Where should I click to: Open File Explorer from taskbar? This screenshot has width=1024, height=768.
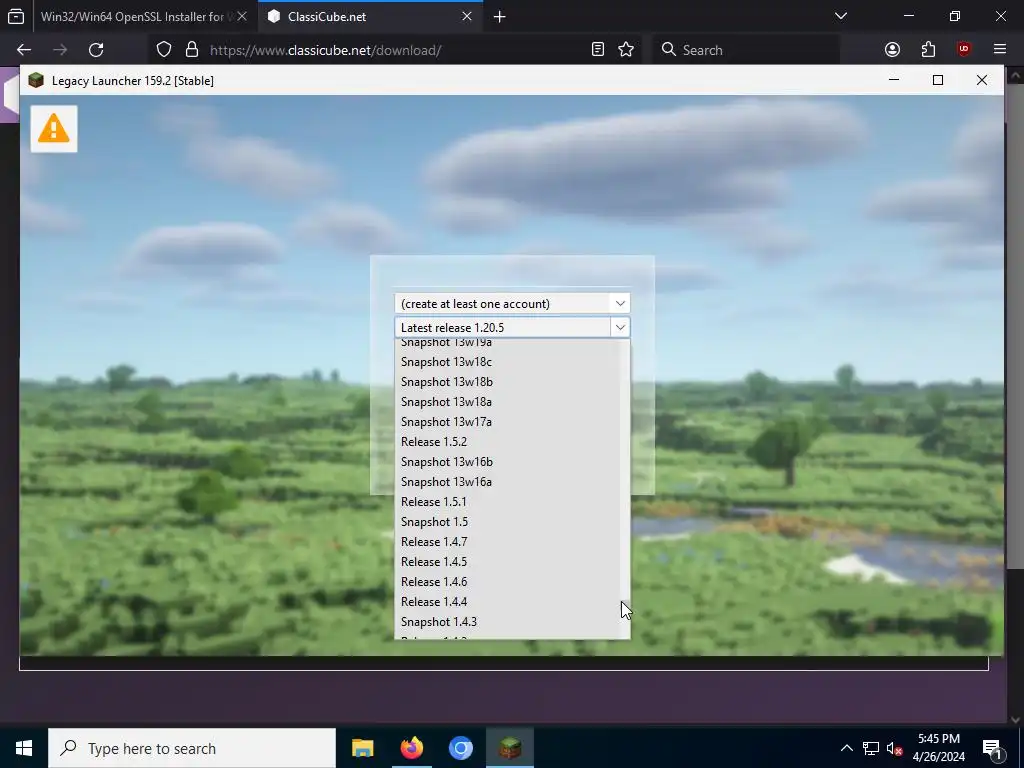pos(362,748)
